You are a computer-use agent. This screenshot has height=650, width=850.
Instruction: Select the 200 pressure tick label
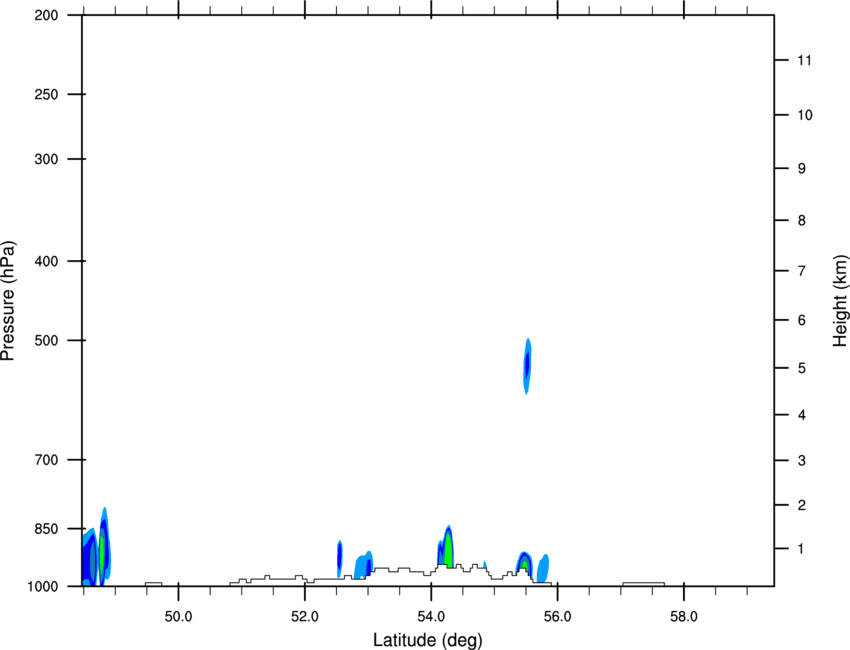(x=46, y=15)
